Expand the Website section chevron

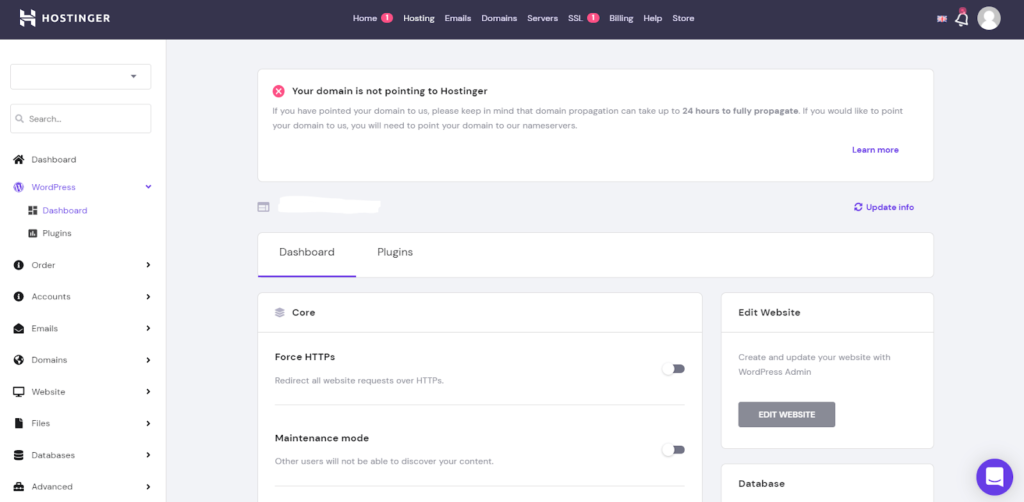[x=148, y=392]
